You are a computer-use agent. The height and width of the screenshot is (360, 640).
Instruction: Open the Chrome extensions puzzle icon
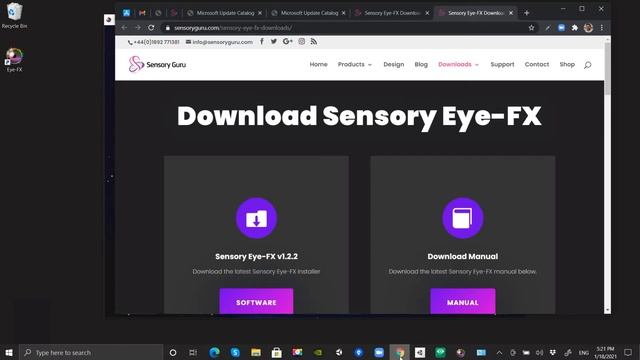click(x=575, y=28)
